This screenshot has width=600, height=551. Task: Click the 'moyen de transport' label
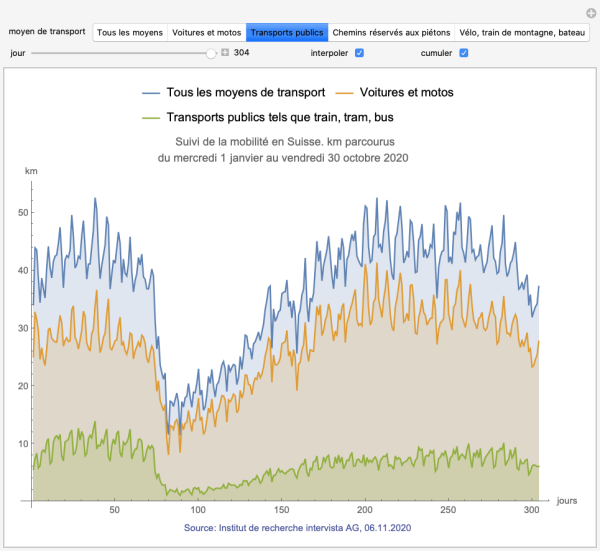pos(48,32)
